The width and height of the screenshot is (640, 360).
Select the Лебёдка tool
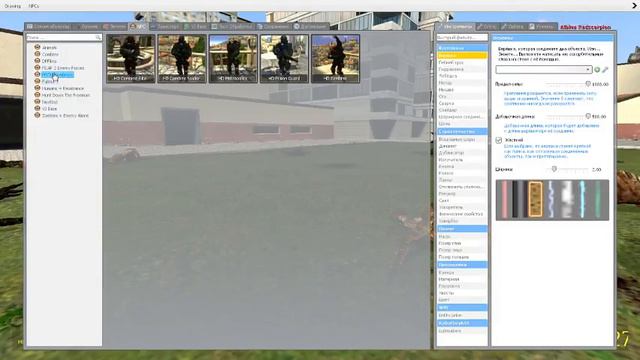[462, 76]
